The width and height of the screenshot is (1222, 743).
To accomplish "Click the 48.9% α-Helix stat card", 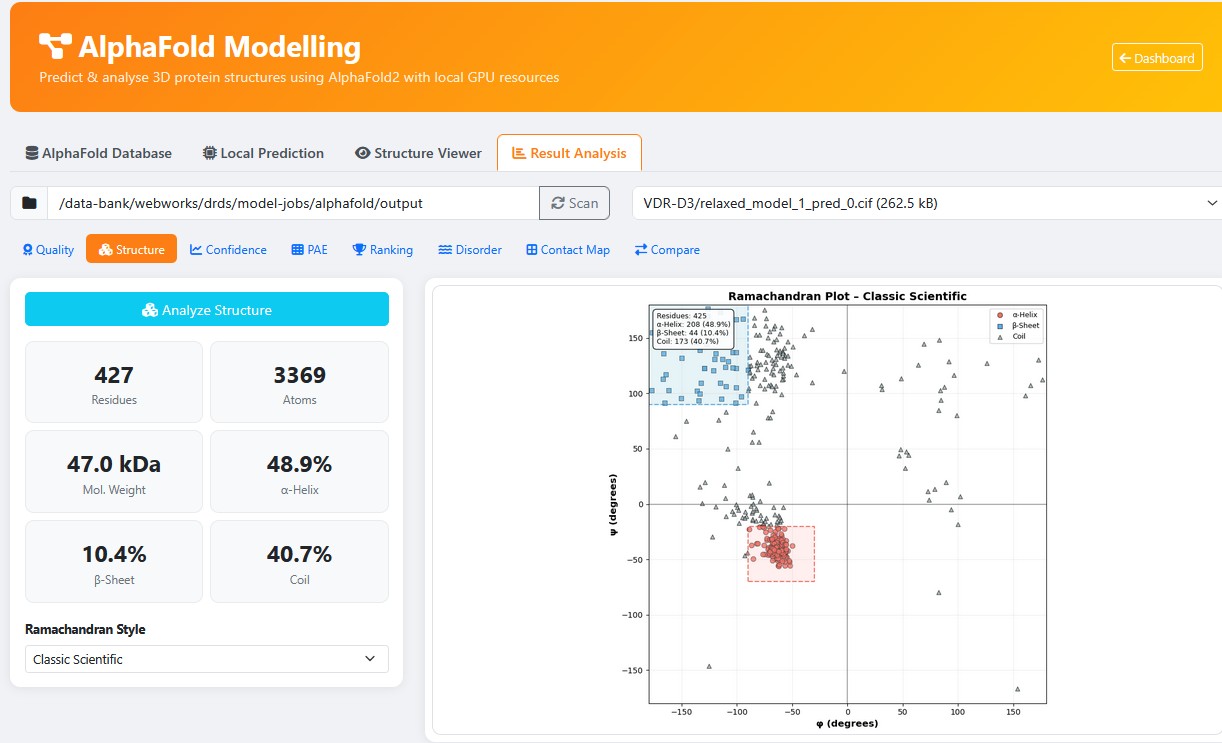I will click(x=299, y=472).
